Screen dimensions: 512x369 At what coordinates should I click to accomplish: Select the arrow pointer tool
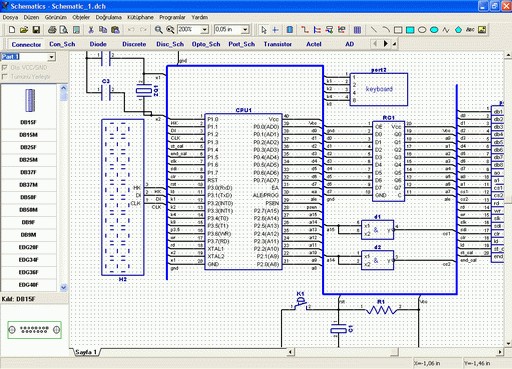tap(264, 30)
